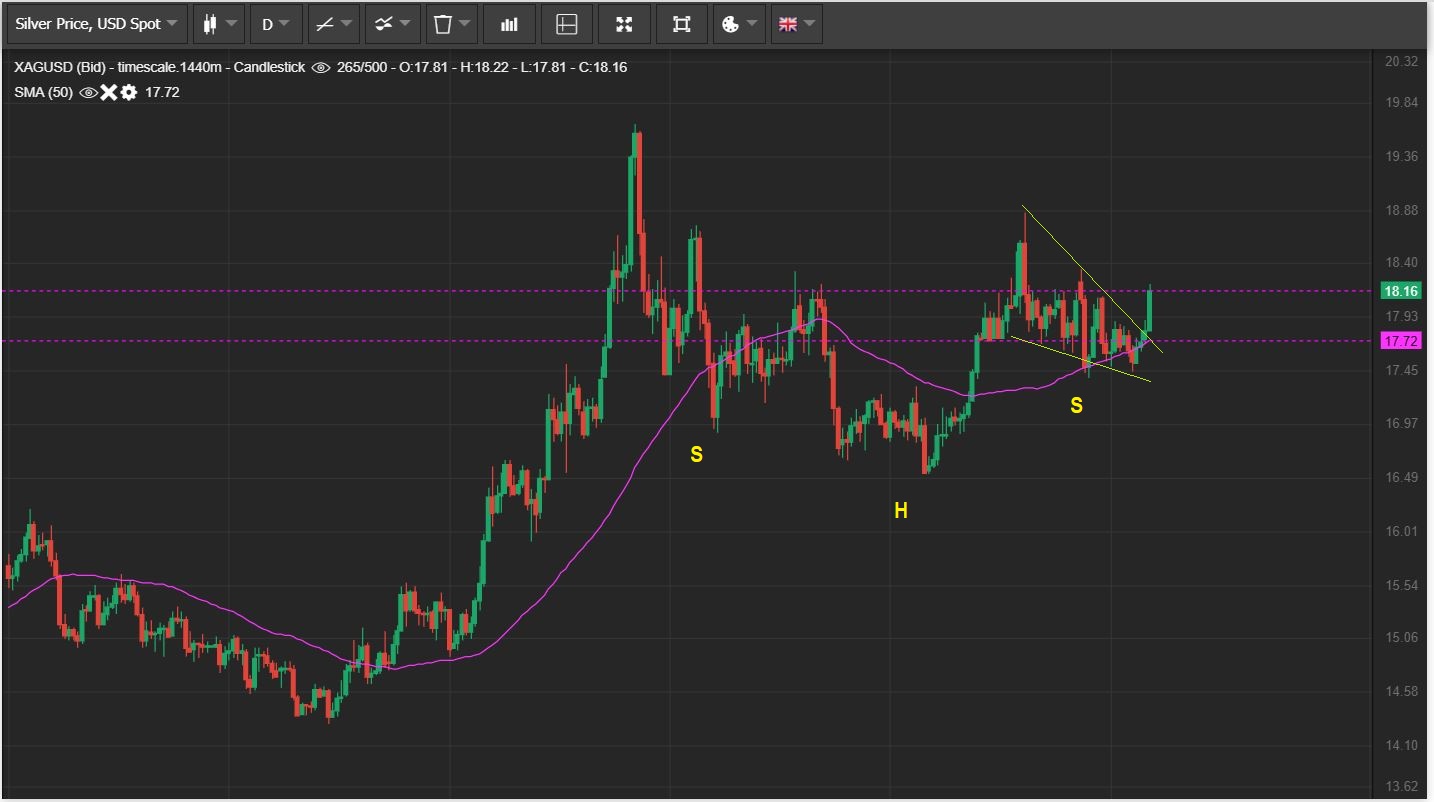Click the 13.62 price axis label
The image size is (1434, 802).
1402,785
